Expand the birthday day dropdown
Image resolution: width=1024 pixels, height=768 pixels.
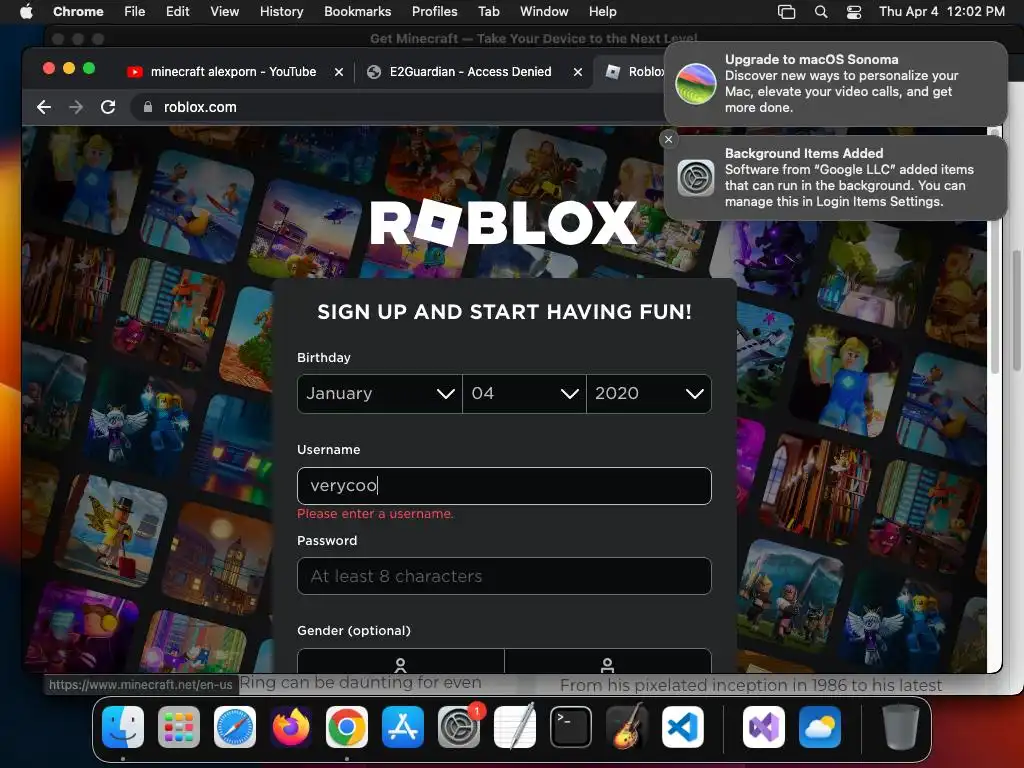[x=524, y=394]
